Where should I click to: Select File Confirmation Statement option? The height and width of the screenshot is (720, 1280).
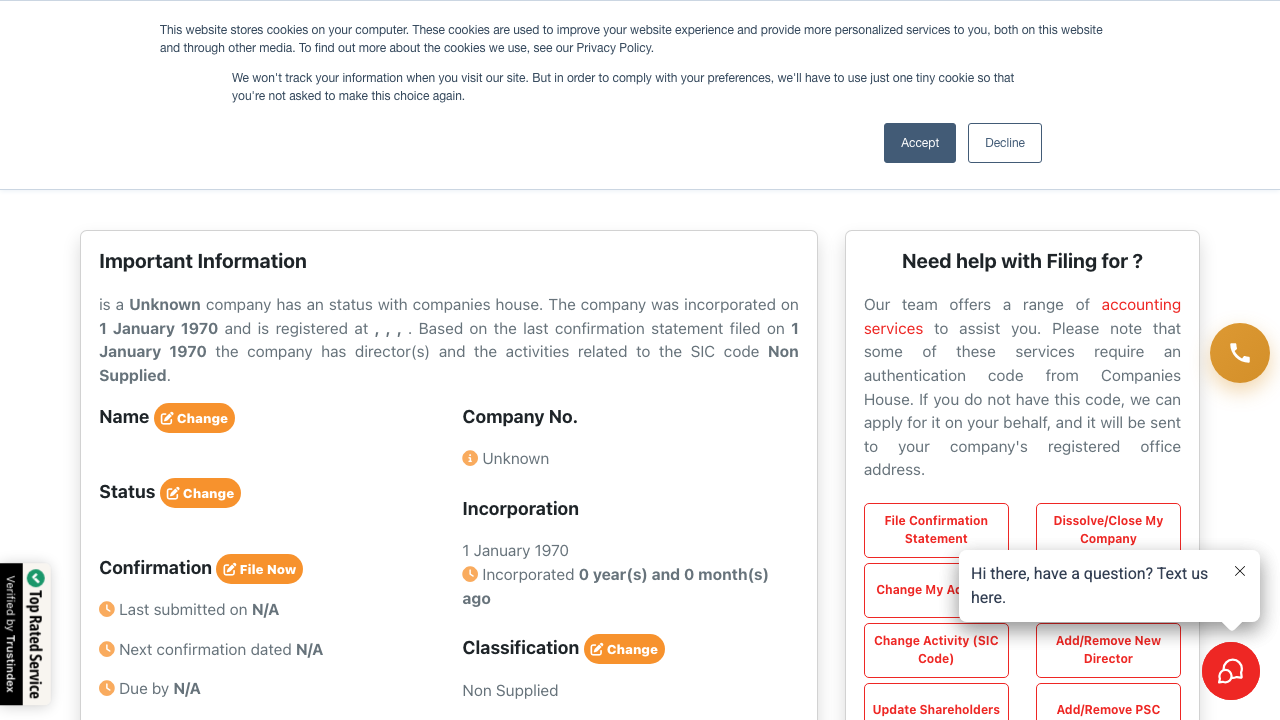(936, 530)
